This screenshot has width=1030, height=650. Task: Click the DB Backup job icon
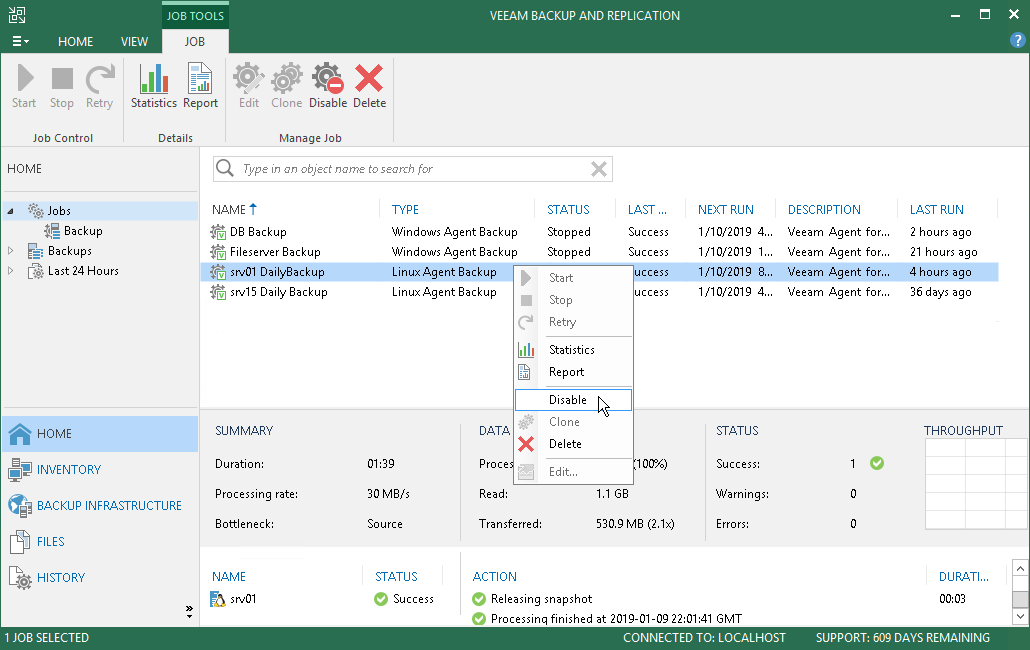(x=218, y=232)
